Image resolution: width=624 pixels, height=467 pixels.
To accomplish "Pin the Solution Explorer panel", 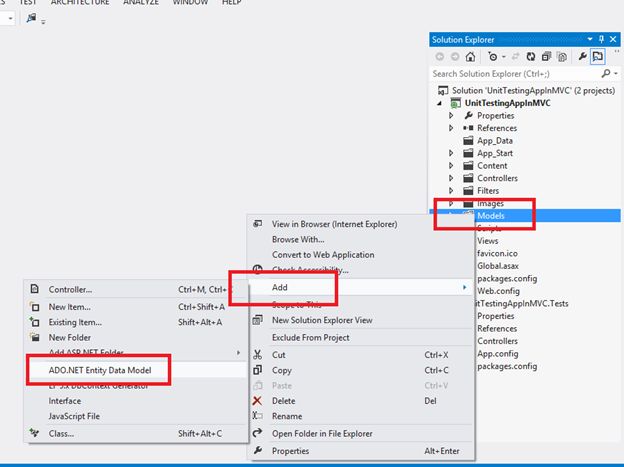I will coord(601,39).
